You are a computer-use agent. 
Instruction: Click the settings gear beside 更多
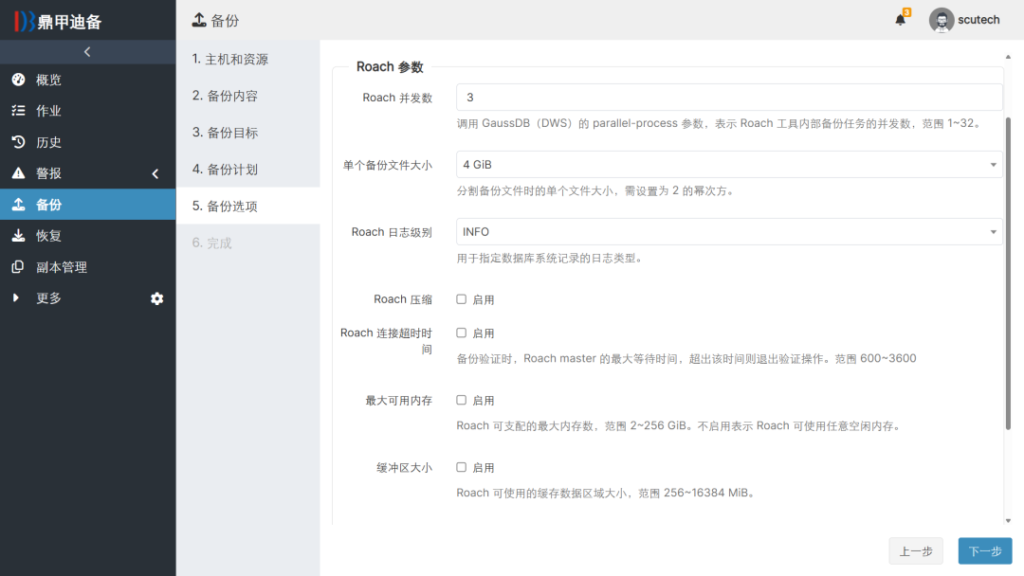[157, 298]
